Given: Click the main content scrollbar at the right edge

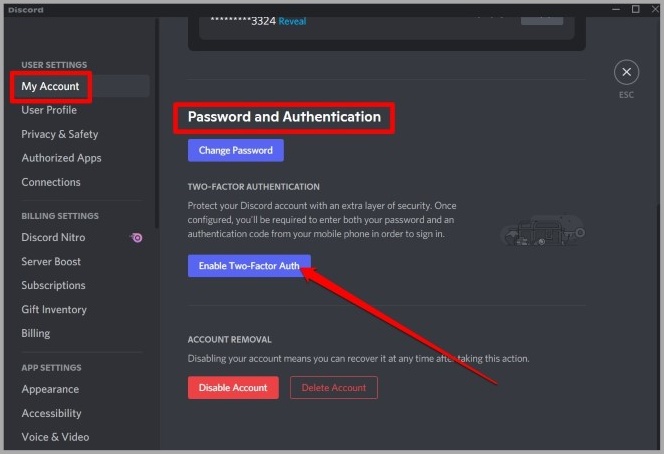Looking at the screenshot, I should (658, 326).
